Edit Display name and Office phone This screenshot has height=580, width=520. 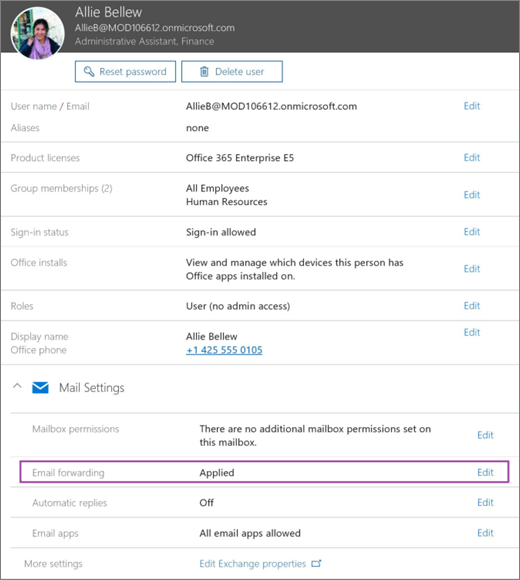[x=472, y=333]
